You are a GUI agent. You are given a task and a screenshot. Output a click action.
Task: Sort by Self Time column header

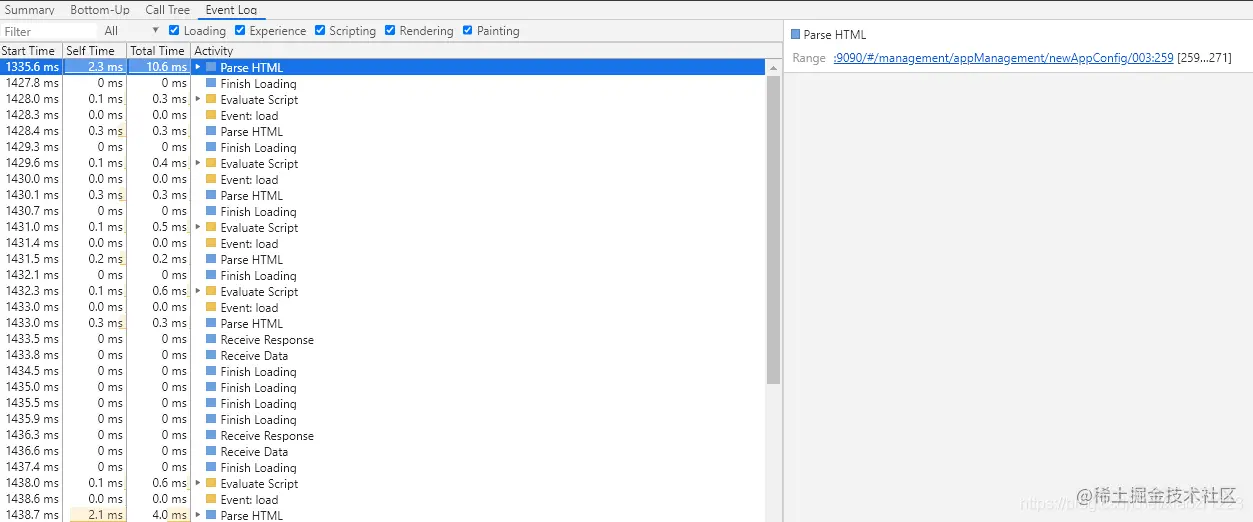95,51
